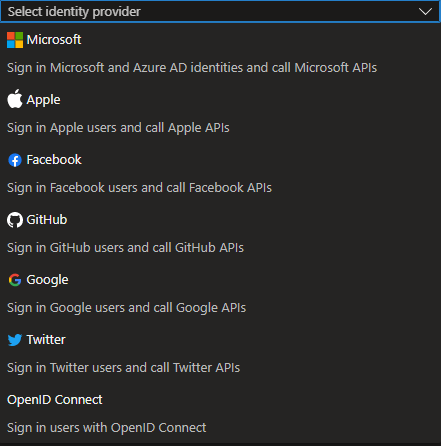Image resolution: width=441 pixels, height=446 pixels.
Task: Collapse dropdown using the chevron arrow
Action: tap(425, 12)
